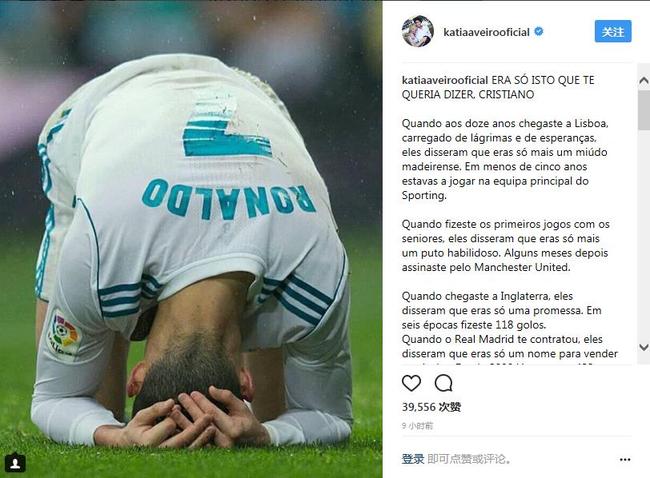Click the paragraph mentioning Manchester United
The width and height of the screenshot is (650, 478).
tap(505, 246)
